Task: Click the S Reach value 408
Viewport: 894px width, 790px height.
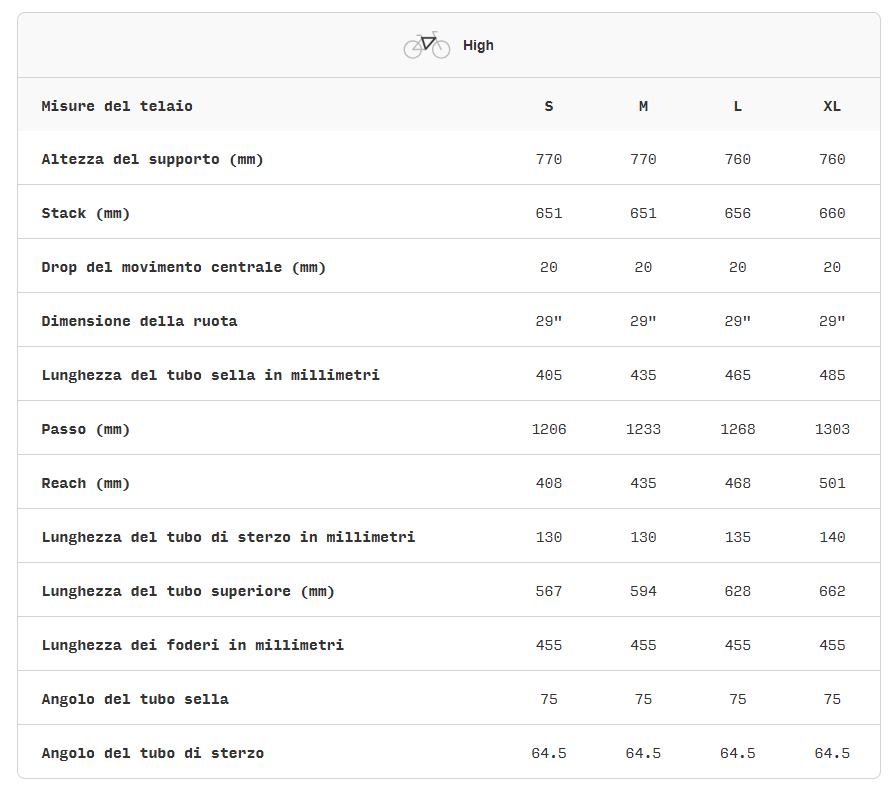Action: point(549,483)
